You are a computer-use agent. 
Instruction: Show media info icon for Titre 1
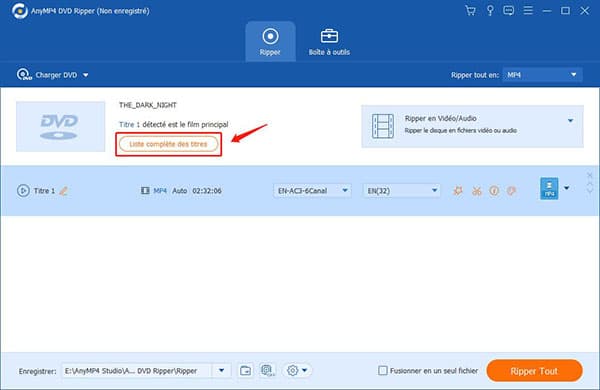point(494,191)
